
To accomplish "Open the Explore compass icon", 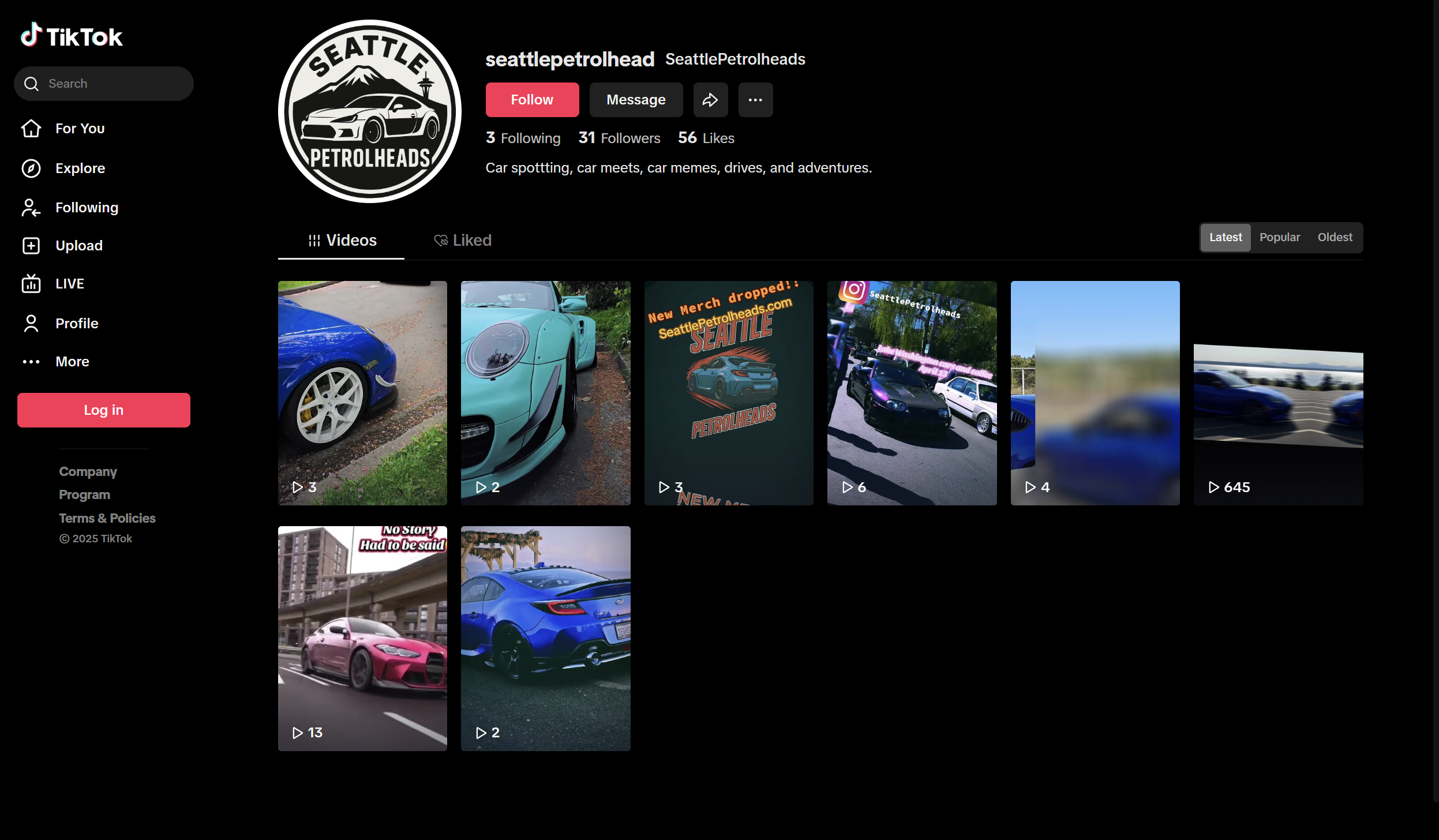I will [31, 168].
